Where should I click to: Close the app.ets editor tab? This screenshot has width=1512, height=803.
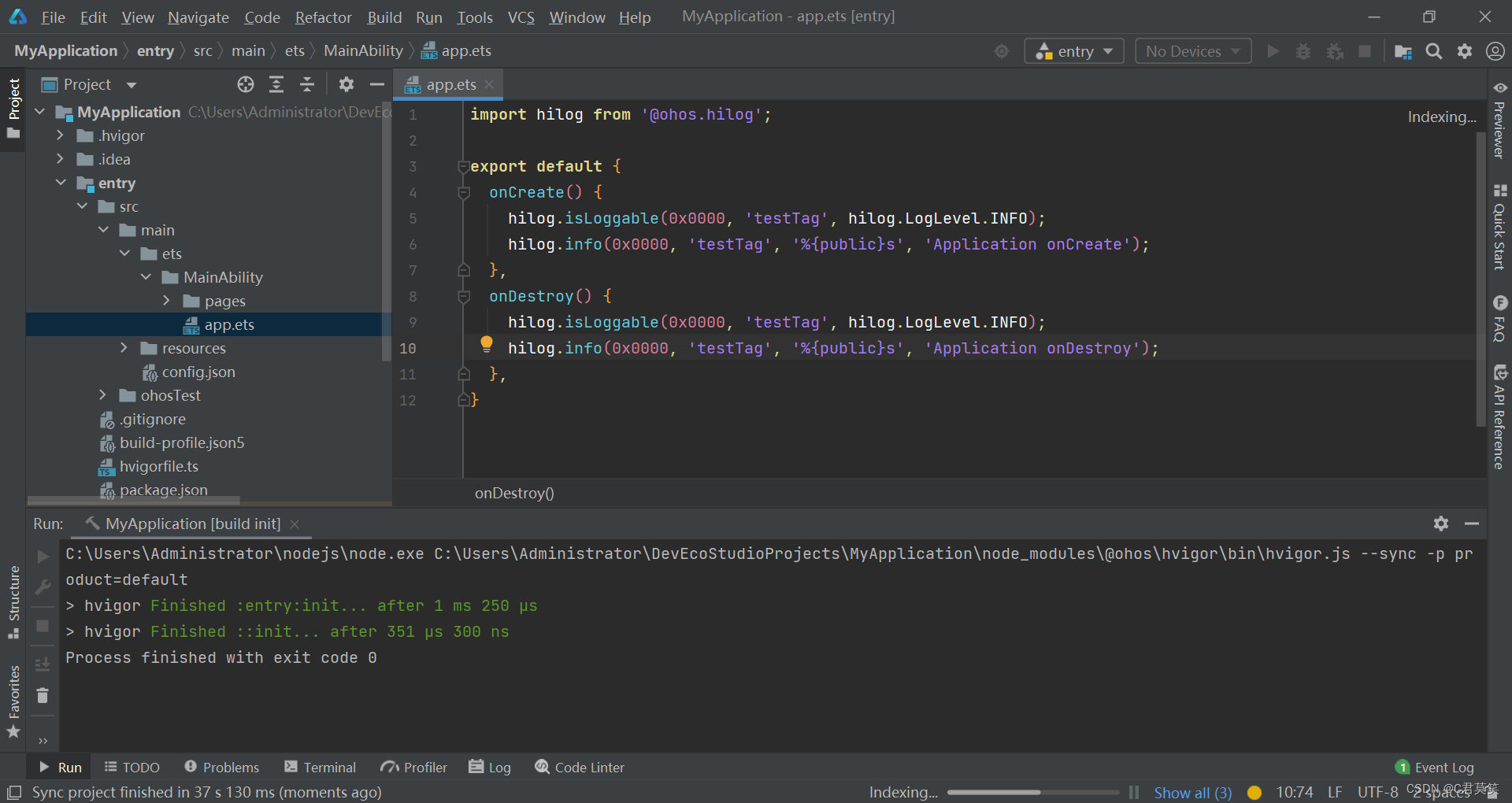tap(489, 83)
